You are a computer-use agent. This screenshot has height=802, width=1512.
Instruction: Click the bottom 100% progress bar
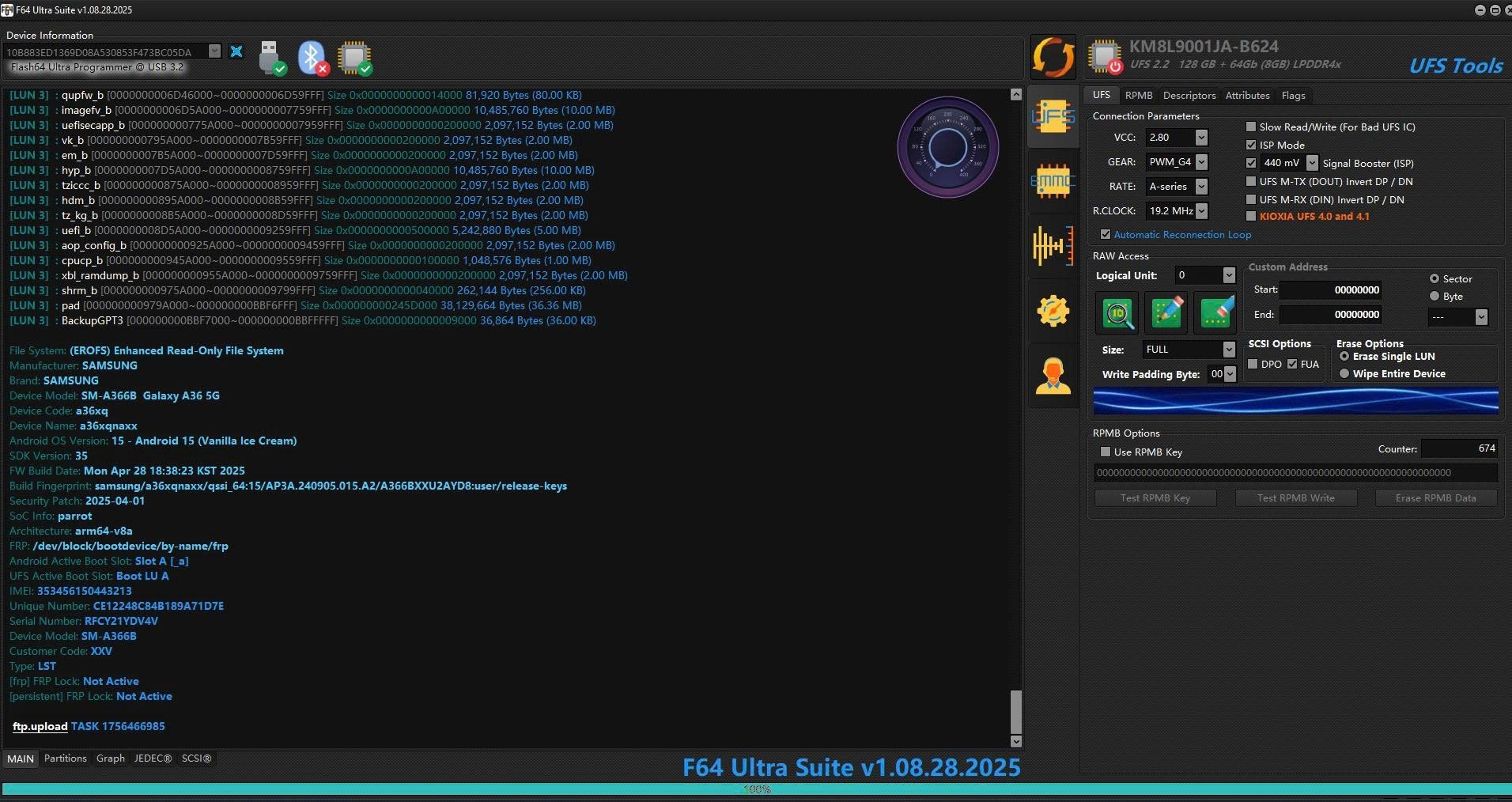click(756, 789)
